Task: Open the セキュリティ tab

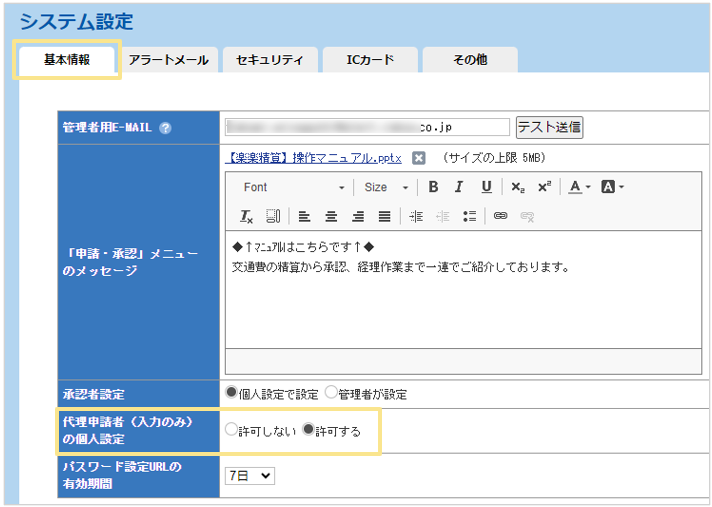Action: (269, 60)
